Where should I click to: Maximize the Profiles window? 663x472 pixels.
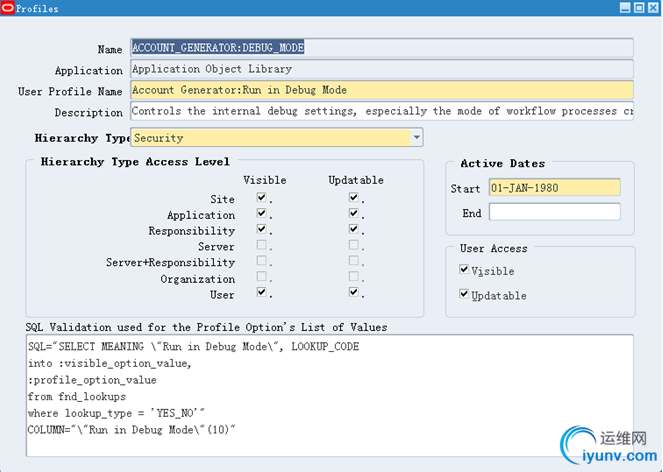(x=638, y=8)
